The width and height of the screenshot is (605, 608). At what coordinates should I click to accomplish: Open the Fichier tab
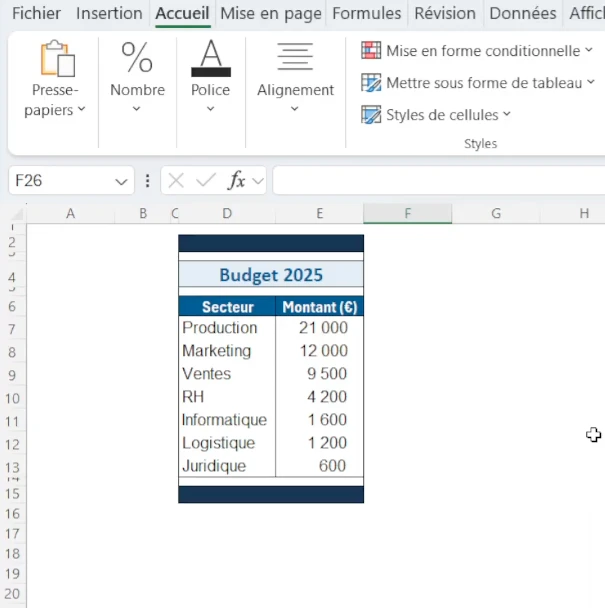pyautogui.click(x=36, y=14)
